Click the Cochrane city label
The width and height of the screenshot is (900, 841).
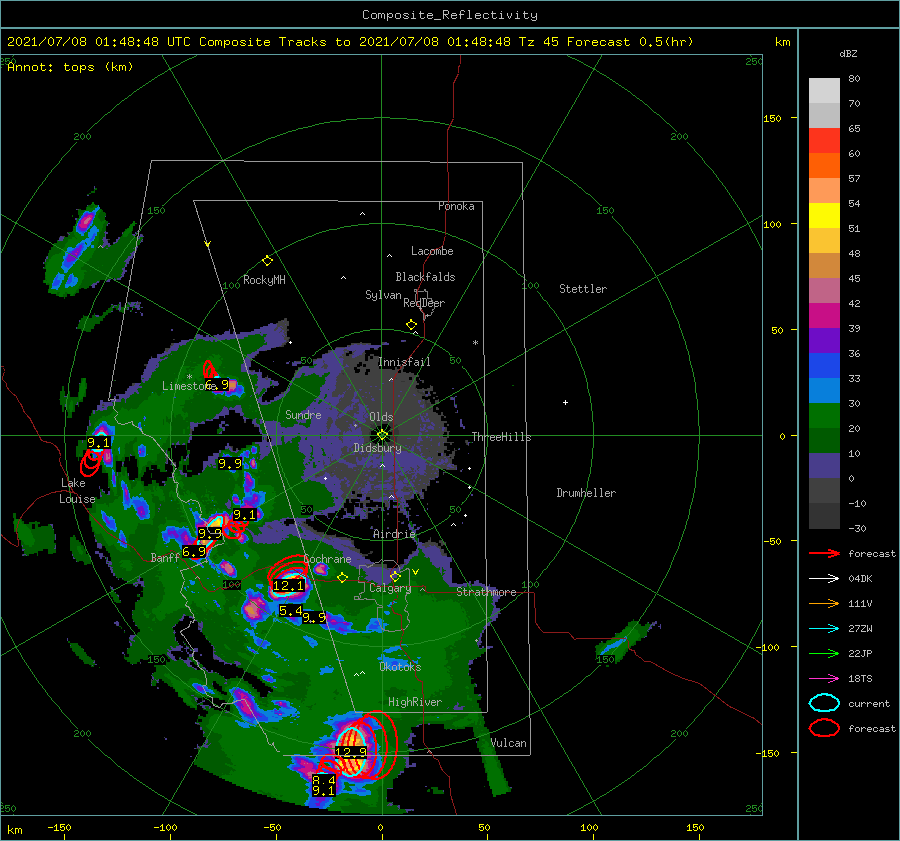point(327,559)
